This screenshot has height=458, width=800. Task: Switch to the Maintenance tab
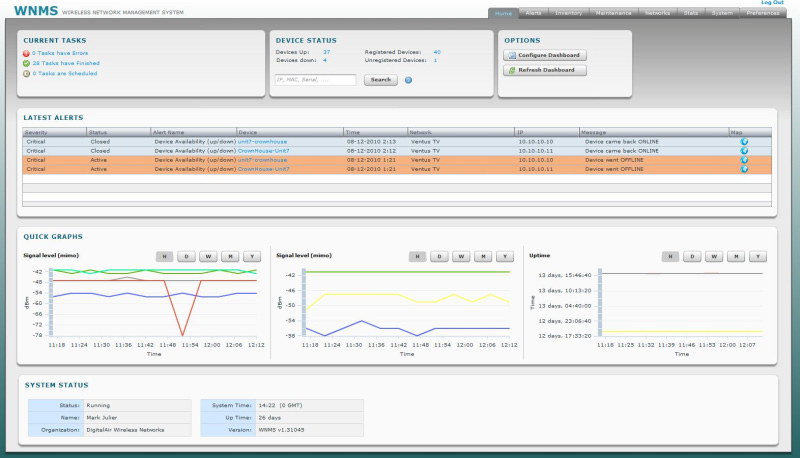(612, 13)
